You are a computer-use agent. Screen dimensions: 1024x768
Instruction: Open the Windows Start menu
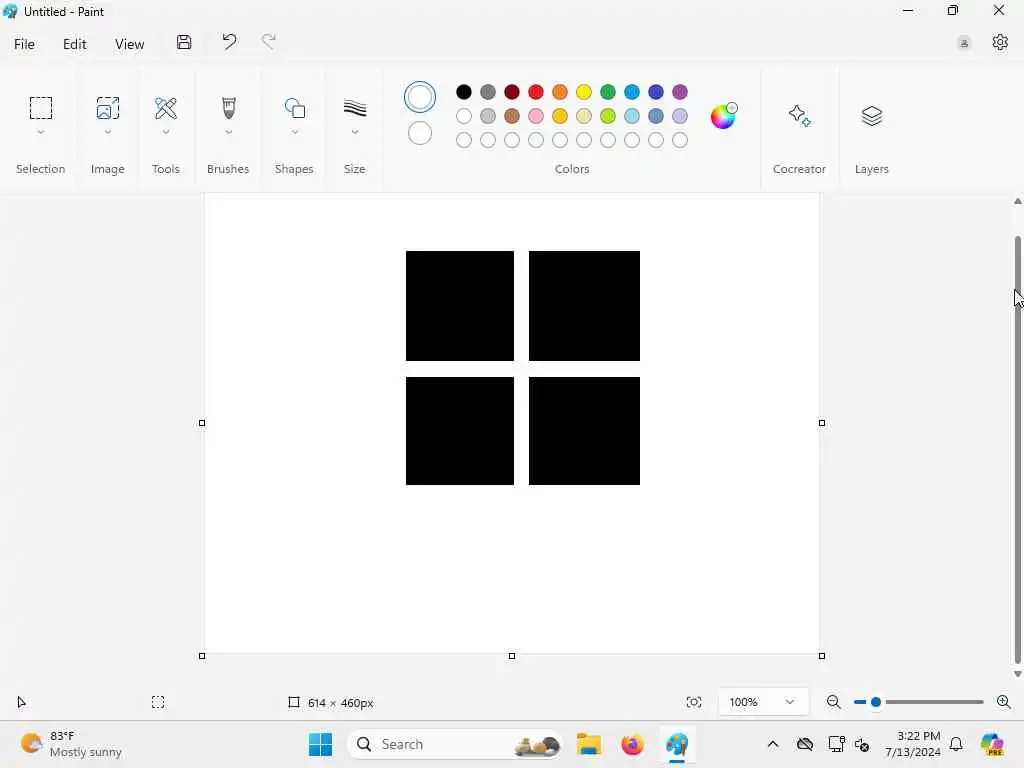click(x=320, y=744)
